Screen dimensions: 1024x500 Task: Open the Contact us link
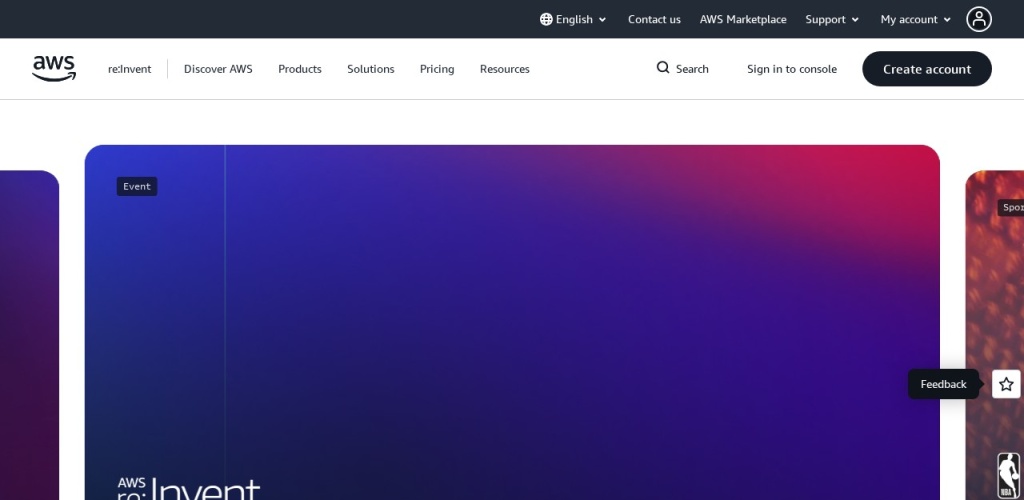654,19
